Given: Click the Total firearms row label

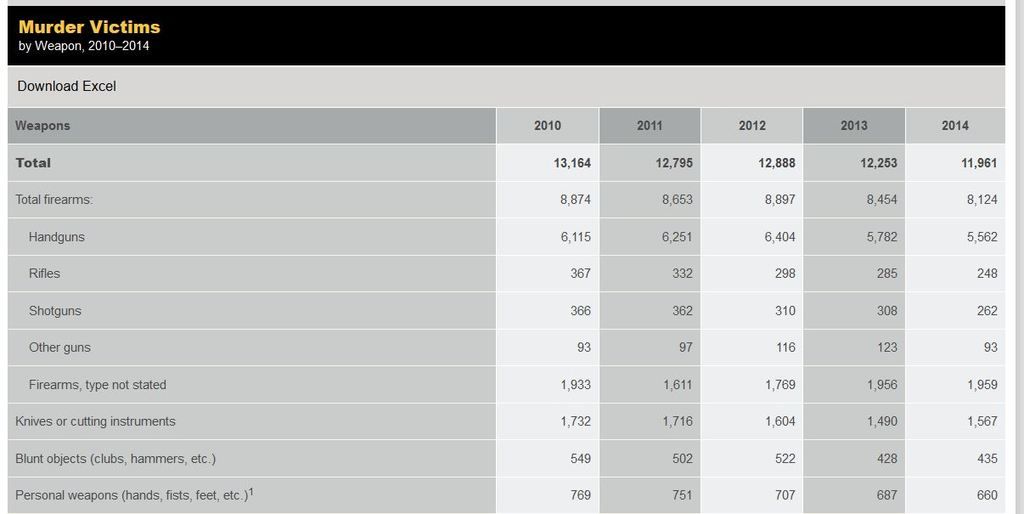Looking at the screenshot, I should pyautogui.click(x=54, y=200).
